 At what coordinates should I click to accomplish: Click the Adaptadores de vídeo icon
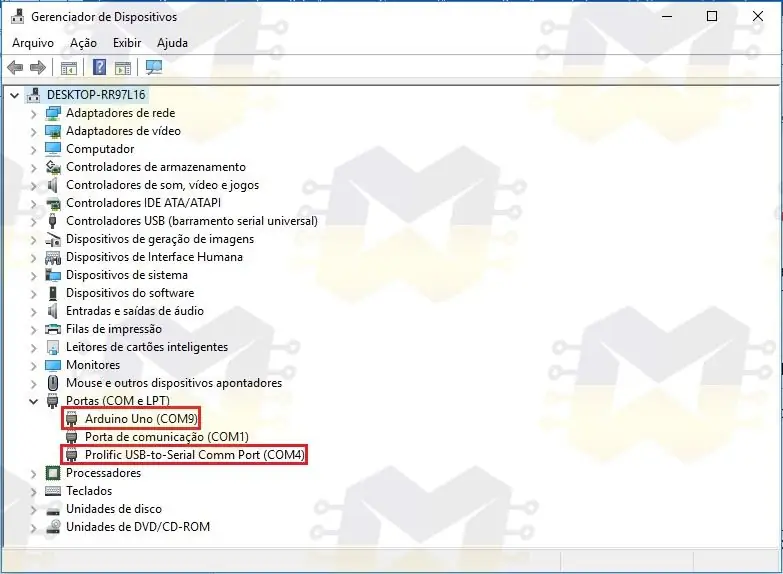[53, 131]
